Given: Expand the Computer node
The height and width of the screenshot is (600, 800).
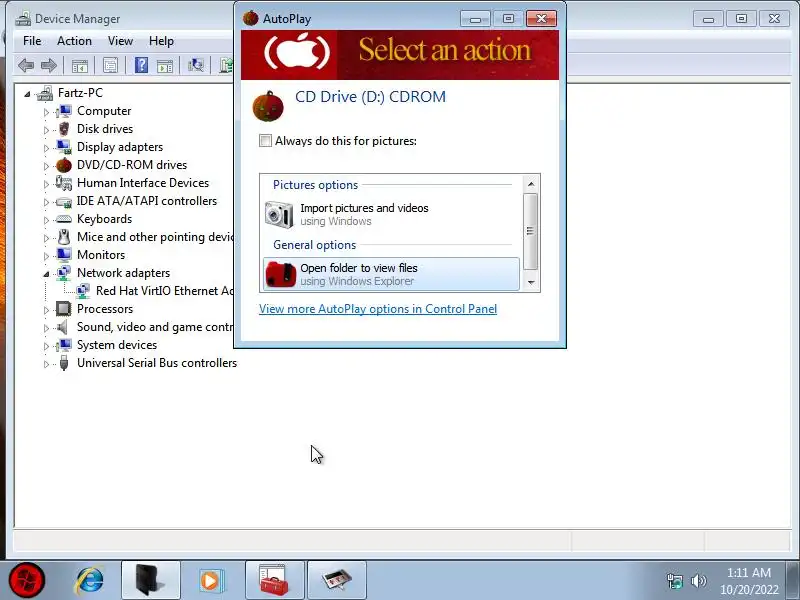Looking at the screenshot, I should click(x=46, y=112).
